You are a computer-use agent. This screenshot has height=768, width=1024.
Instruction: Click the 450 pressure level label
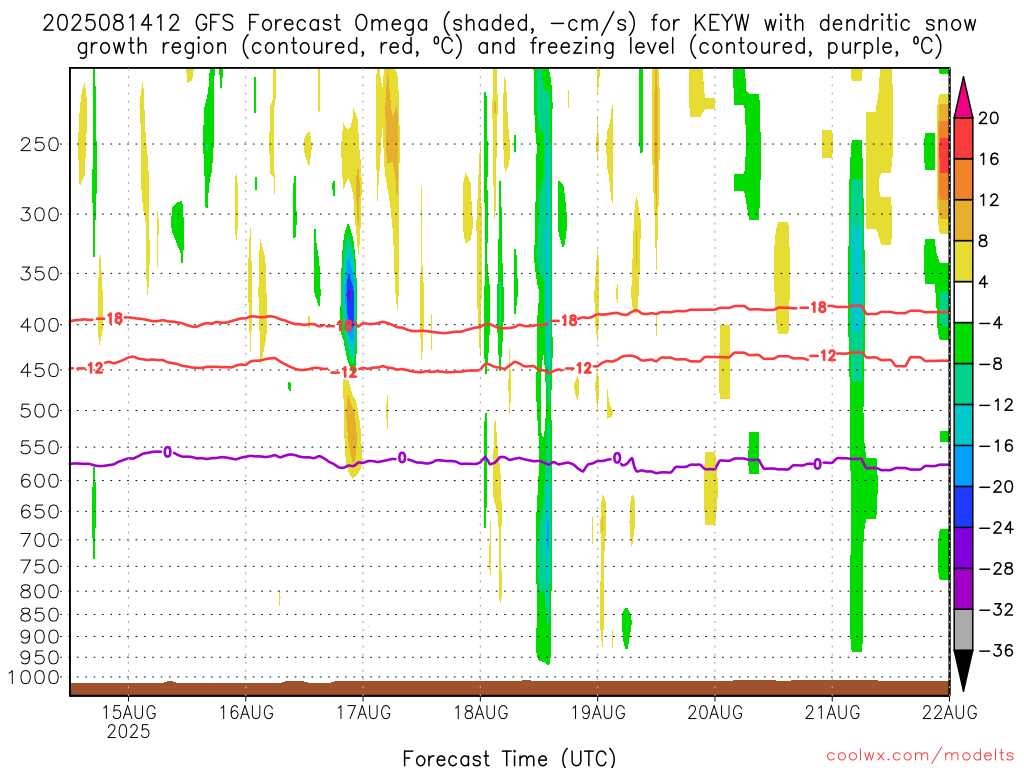[40, 370]
